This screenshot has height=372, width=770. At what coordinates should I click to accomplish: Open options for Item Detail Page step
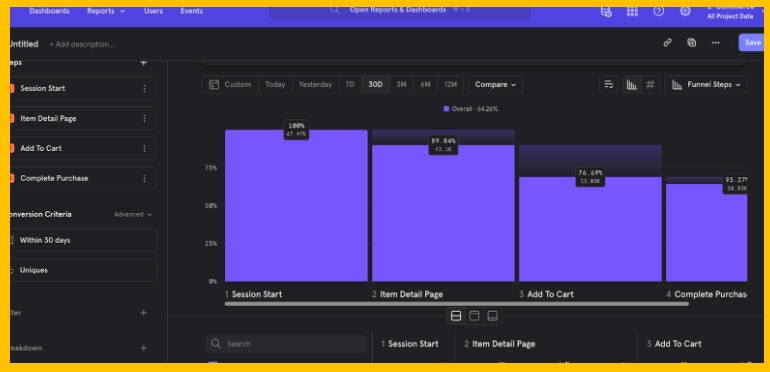pos(144,118)
